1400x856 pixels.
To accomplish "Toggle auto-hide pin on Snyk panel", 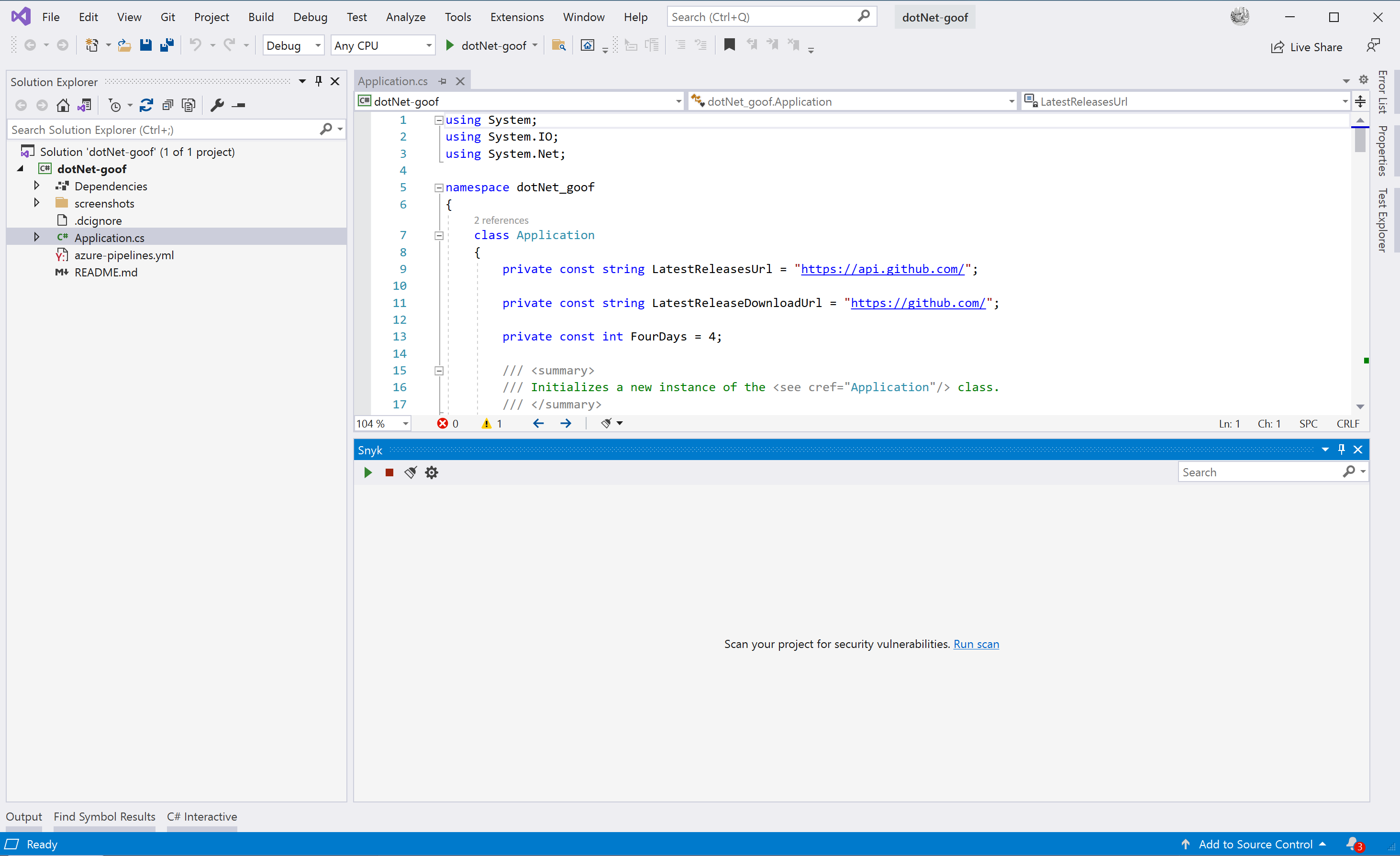I will pos(1342,450).
